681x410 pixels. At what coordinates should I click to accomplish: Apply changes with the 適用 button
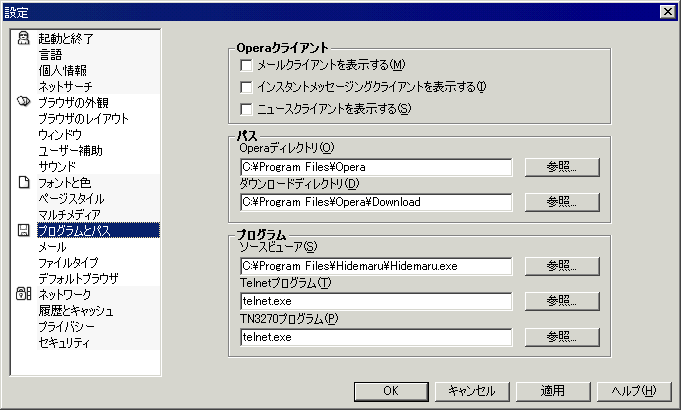553,390
